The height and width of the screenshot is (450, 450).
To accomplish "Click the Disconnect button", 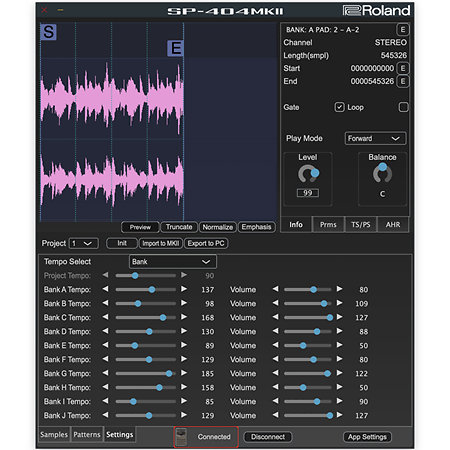I will pos(268,437).
